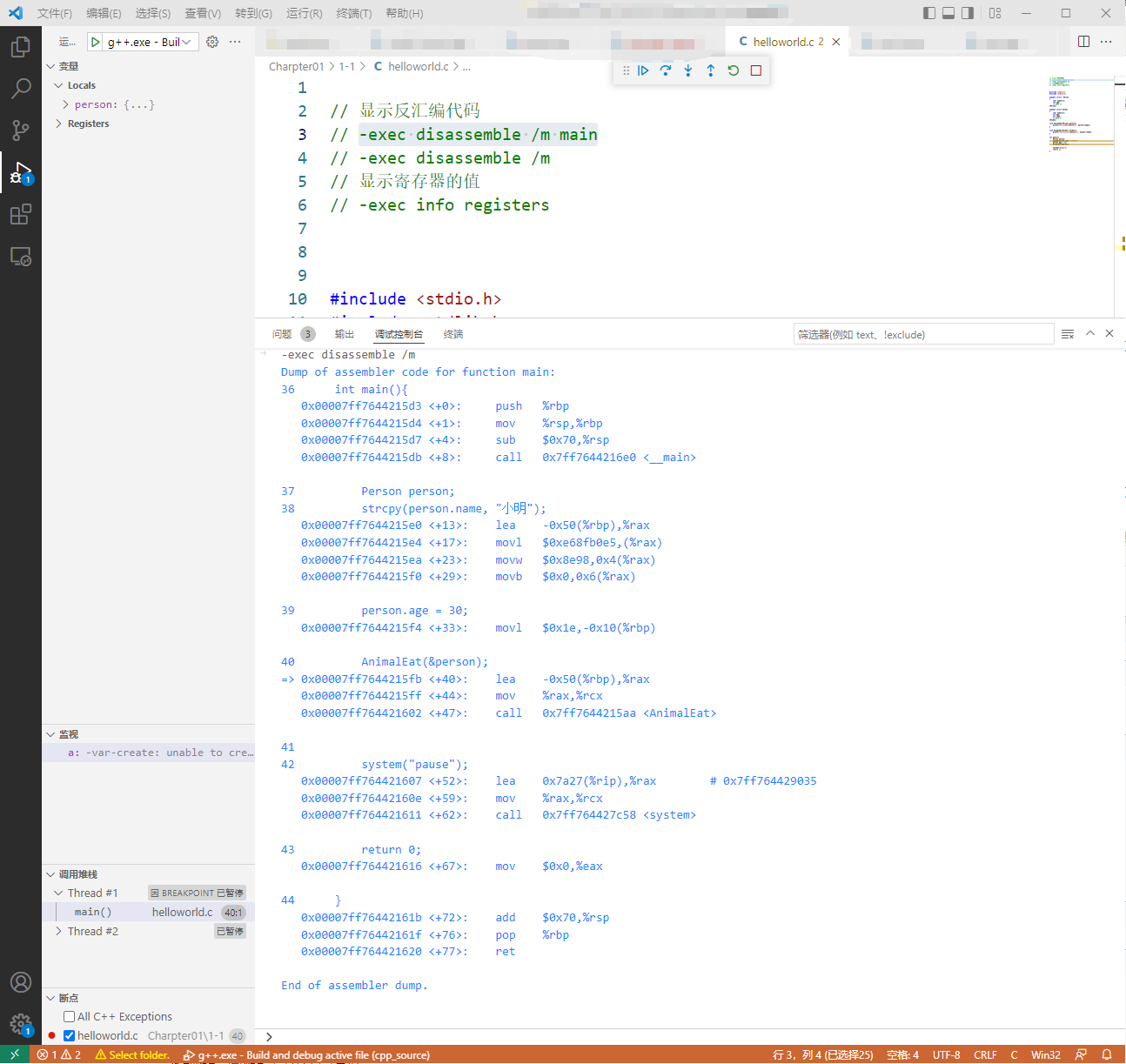The width and height of the screenshot is (1126, 1064).
Task: Change CRLF line ending setting
Action: pyautogui.click(x=985, y=1054)
